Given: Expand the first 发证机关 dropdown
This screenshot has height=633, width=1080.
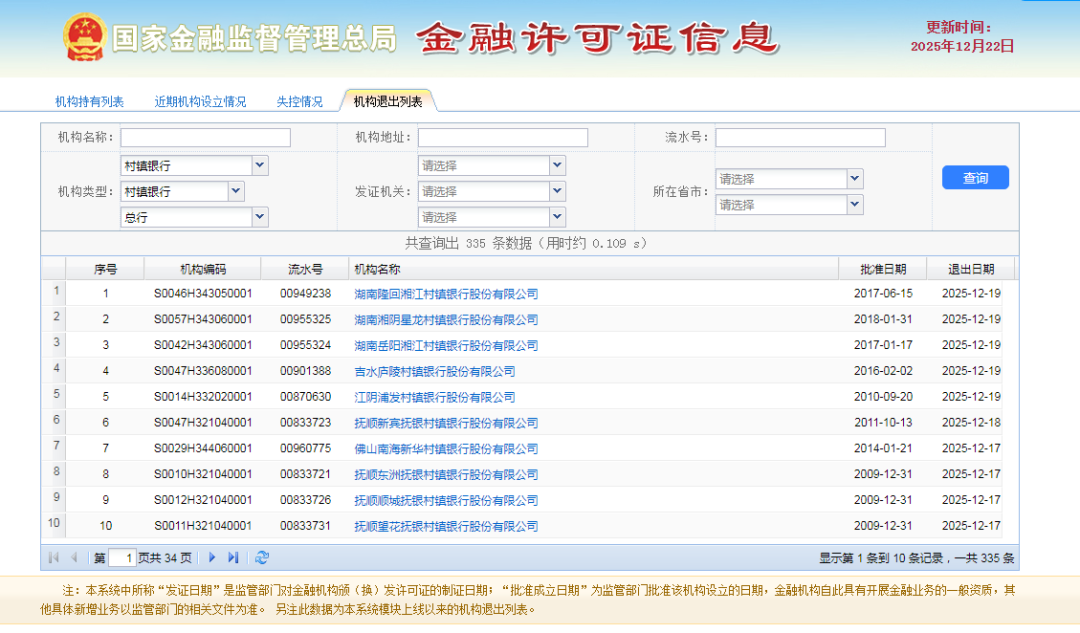Looking at the screenshot, I should pyautogui.click(x=557, y=165).
